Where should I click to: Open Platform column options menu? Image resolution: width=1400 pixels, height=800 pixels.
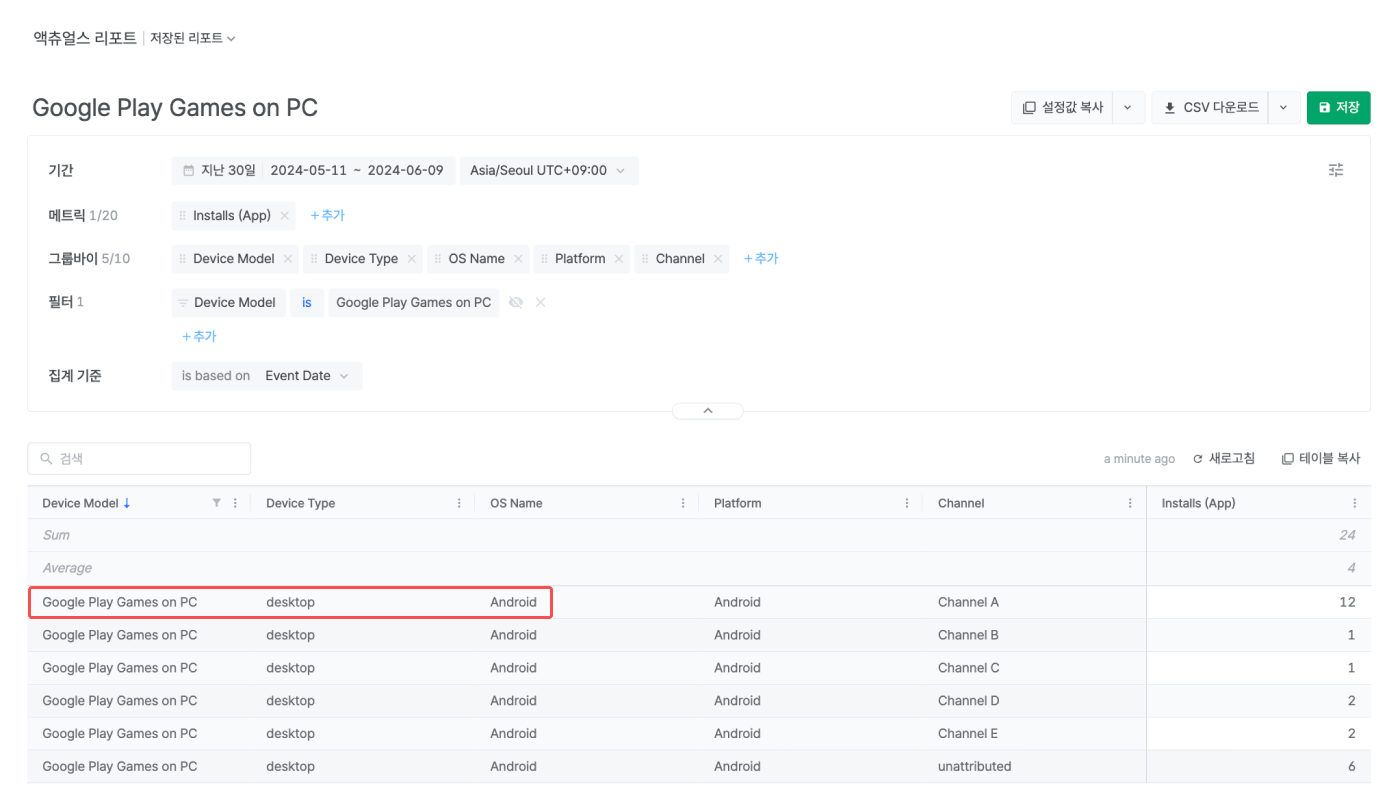(x=907, y=503)
